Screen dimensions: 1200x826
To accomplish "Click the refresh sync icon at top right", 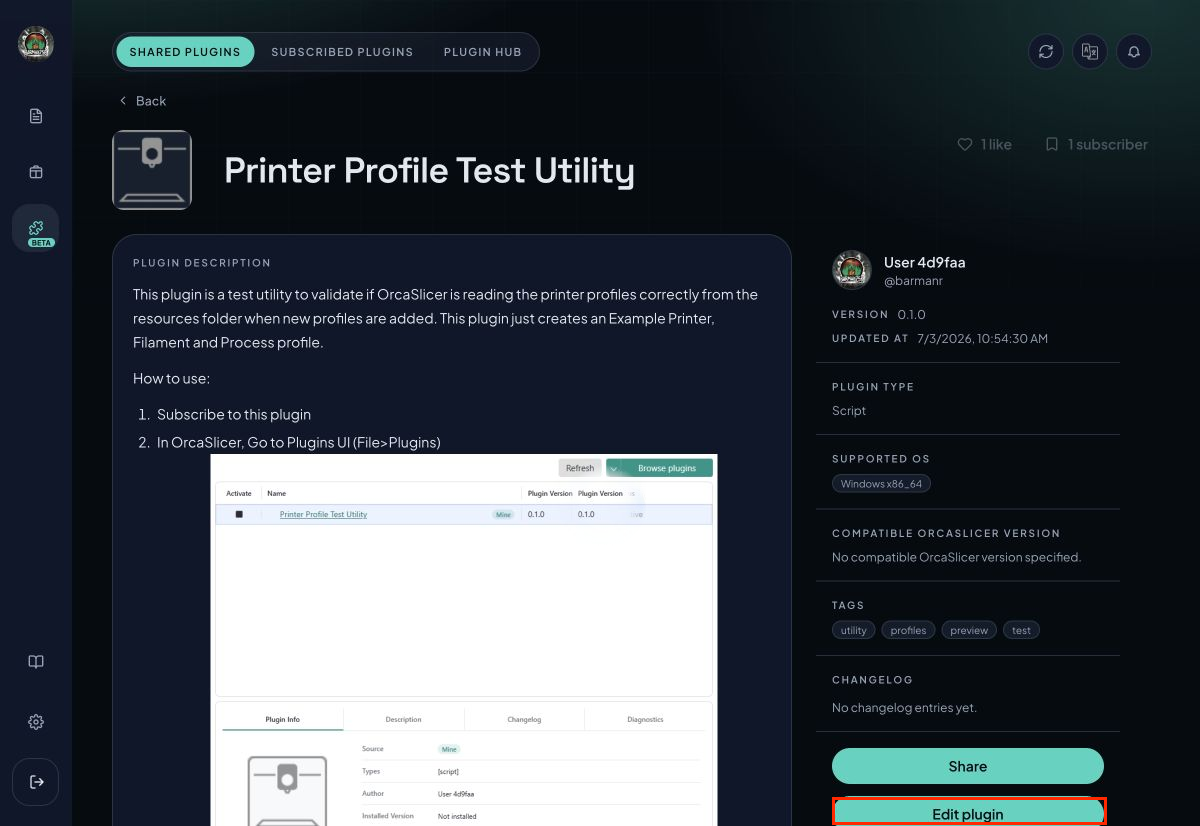I will click(x=1046, y=52).
